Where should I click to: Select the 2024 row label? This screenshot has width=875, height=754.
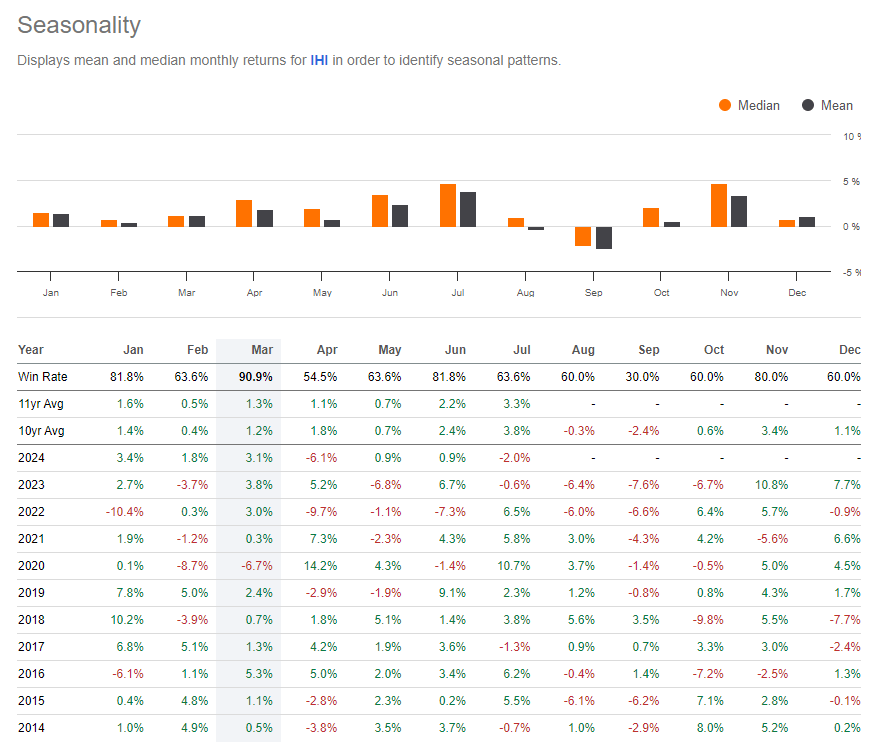tap(32, 458)
